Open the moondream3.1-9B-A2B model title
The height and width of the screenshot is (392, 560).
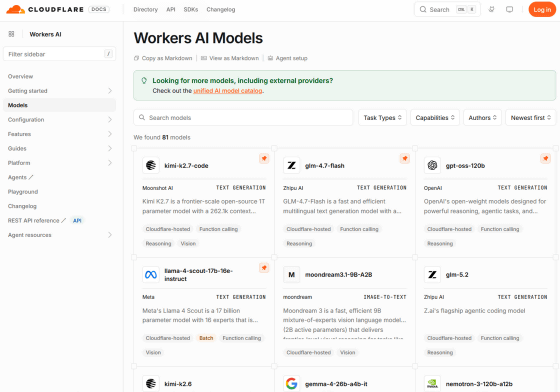[x=339, y=275]
